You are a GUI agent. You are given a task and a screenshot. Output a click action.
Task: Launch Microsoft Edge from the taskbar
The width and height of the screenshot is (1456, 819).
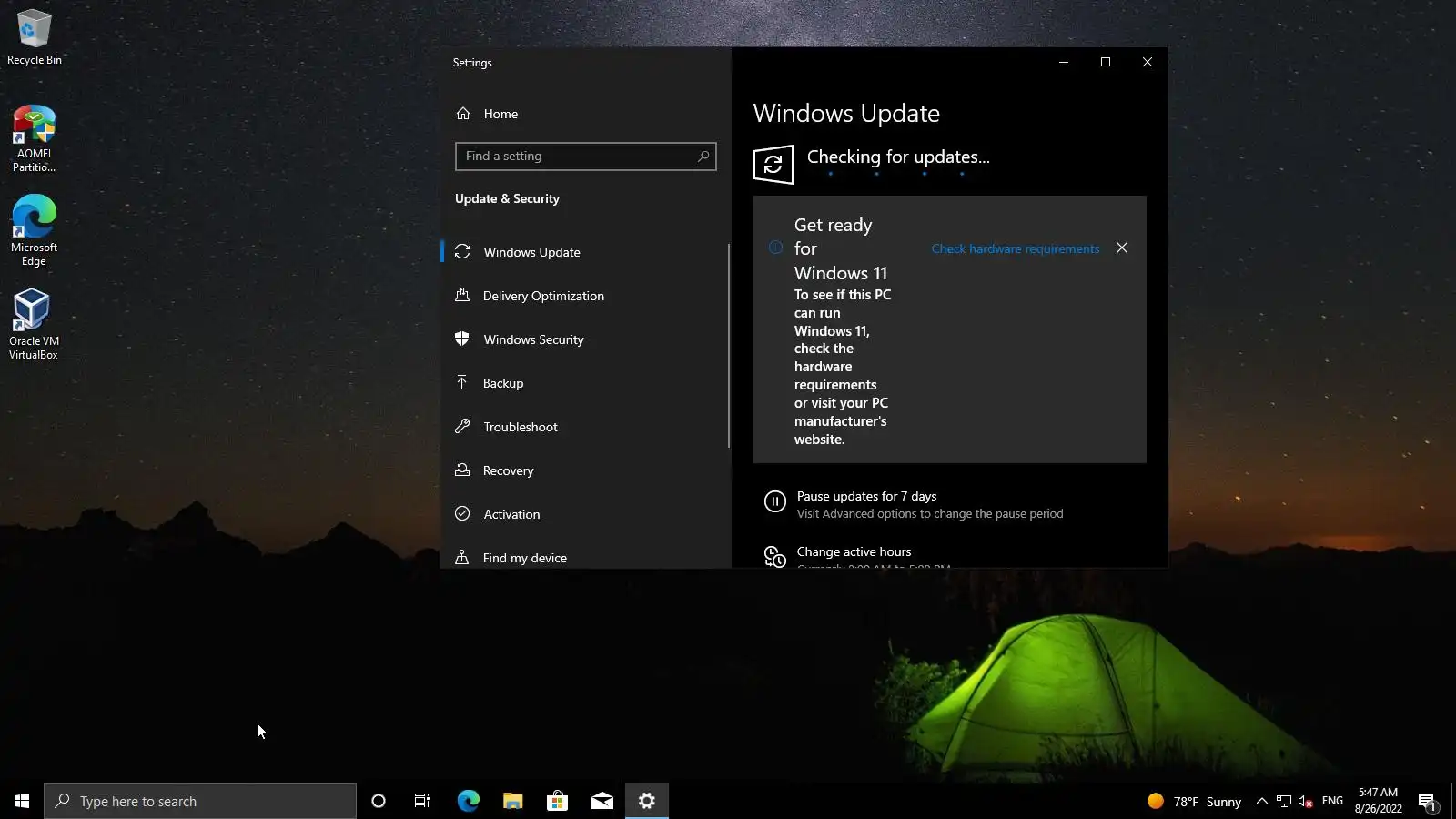[468, 801]
